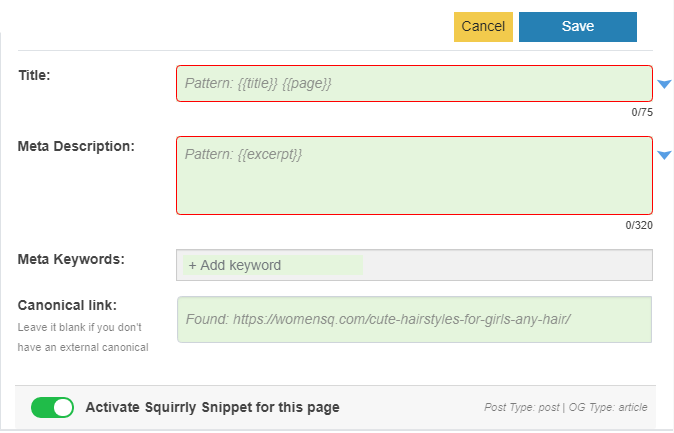Screen dimensions: 674x433
Task: Click the 'Title:' field label
Action: 34,75
